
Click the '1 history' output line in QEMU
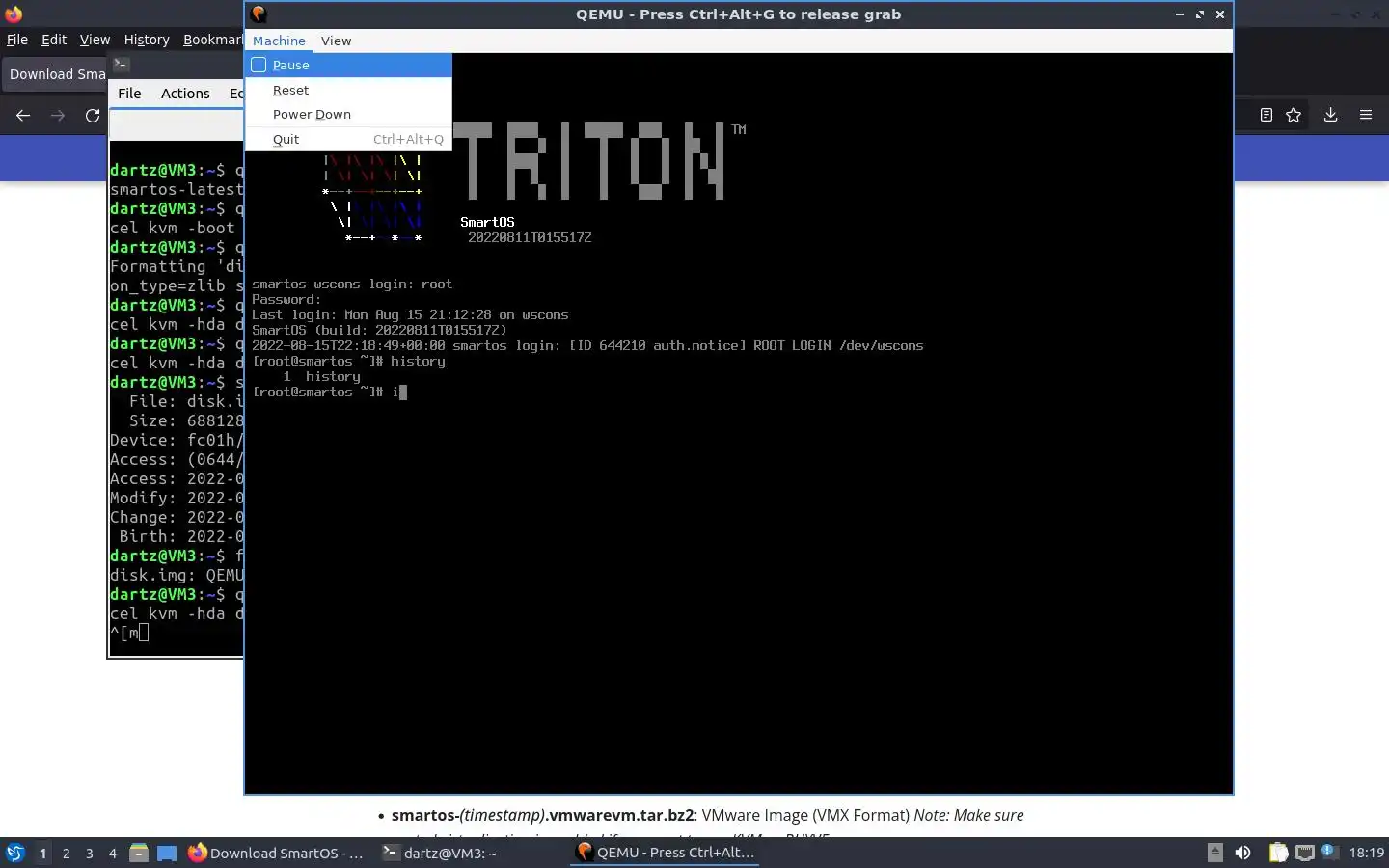click(322, 376)
